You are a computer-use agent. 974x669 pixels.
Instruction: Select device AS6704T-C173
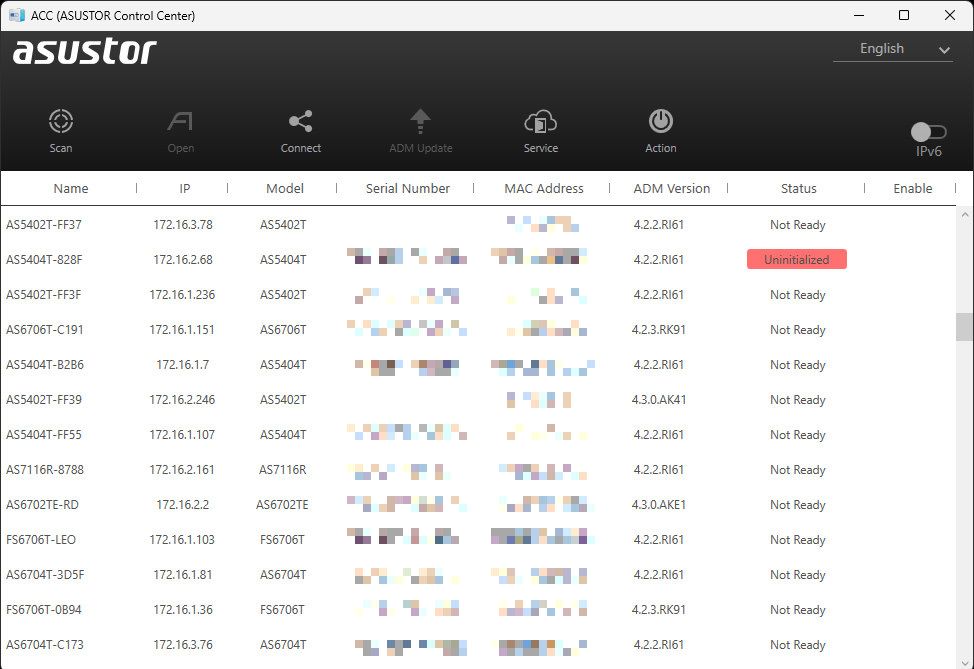[45, 645]
